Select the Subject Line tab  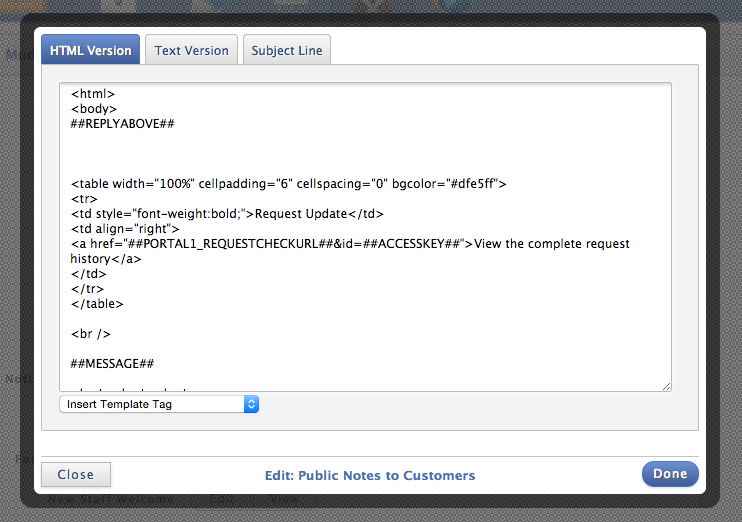(x=286, y=50)
